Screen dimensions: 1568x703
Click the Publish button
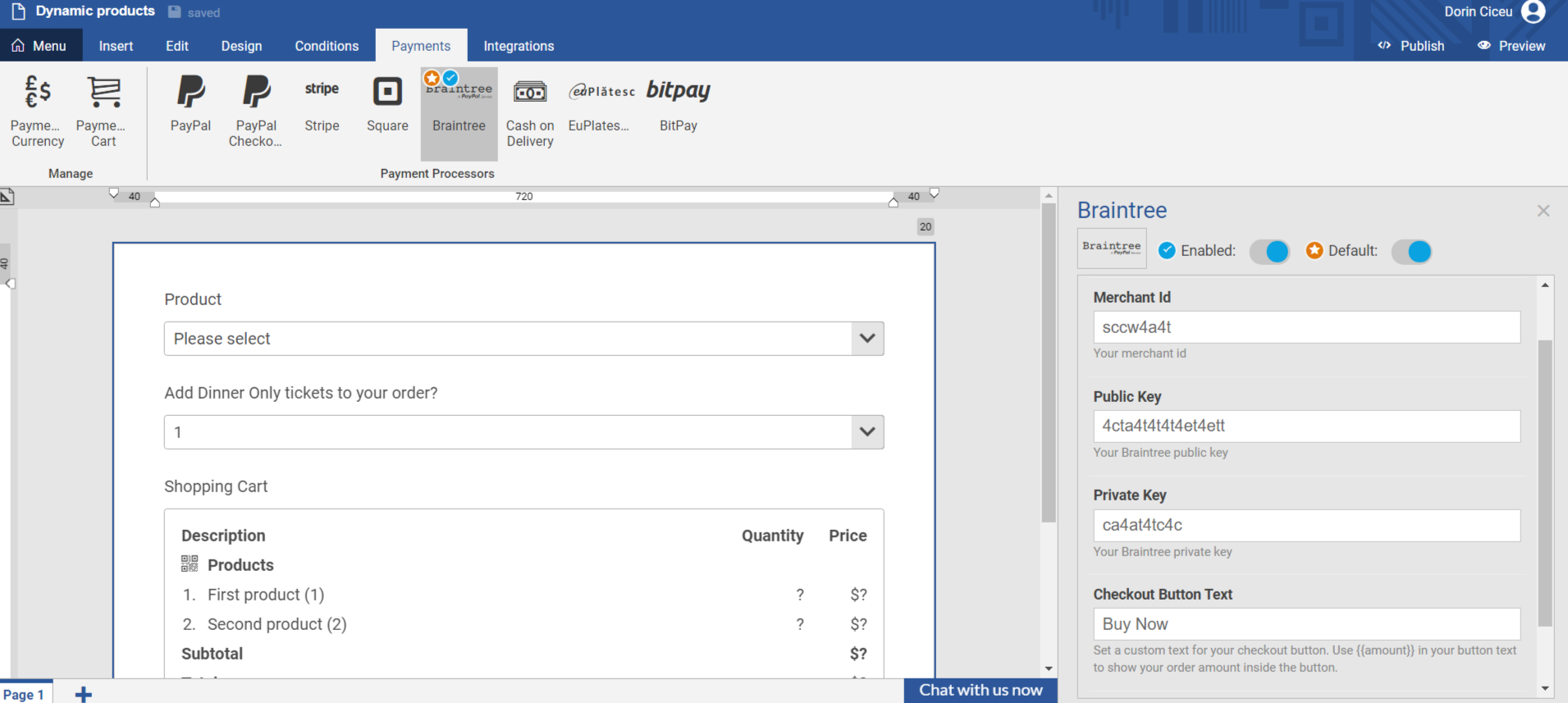[1411, 46]
